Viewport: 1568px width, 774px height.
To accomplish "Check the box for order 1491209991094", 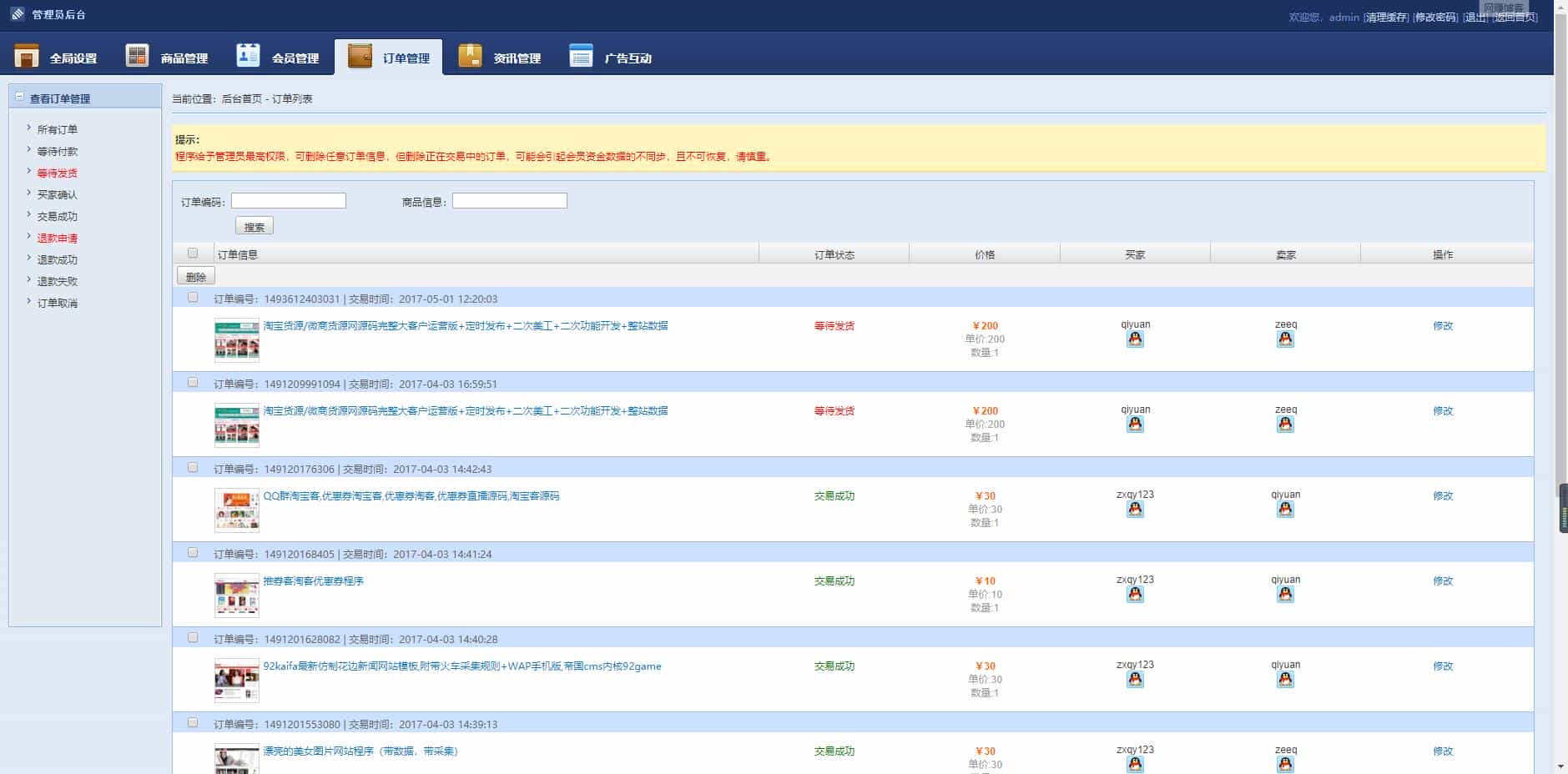I will (193, 382).
